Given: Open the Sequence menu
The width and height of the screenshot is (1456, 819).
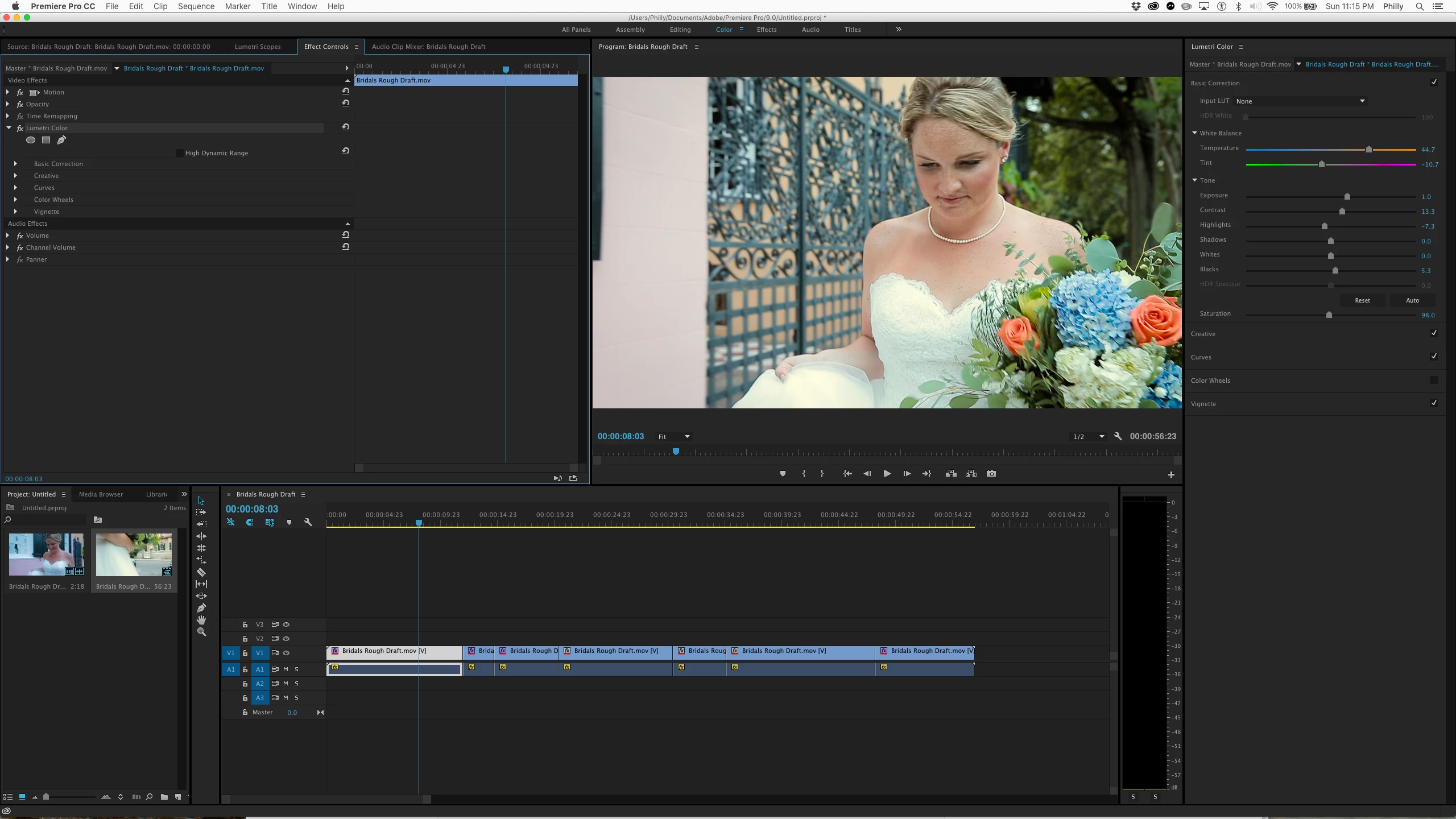Looking at the screenshot, I should pos(196,6).
